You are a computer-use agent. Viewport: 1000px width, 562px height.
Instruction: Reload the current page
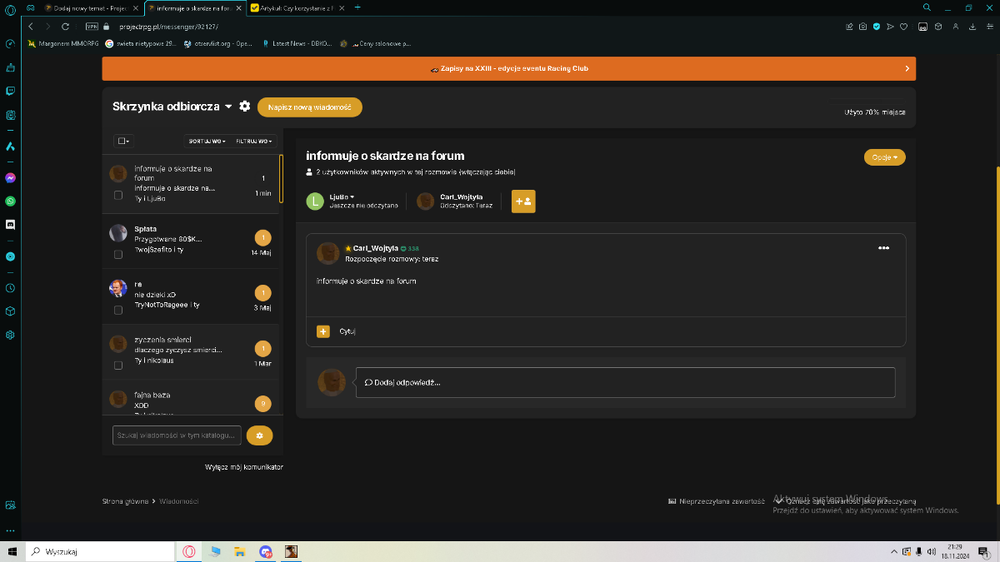65,27
